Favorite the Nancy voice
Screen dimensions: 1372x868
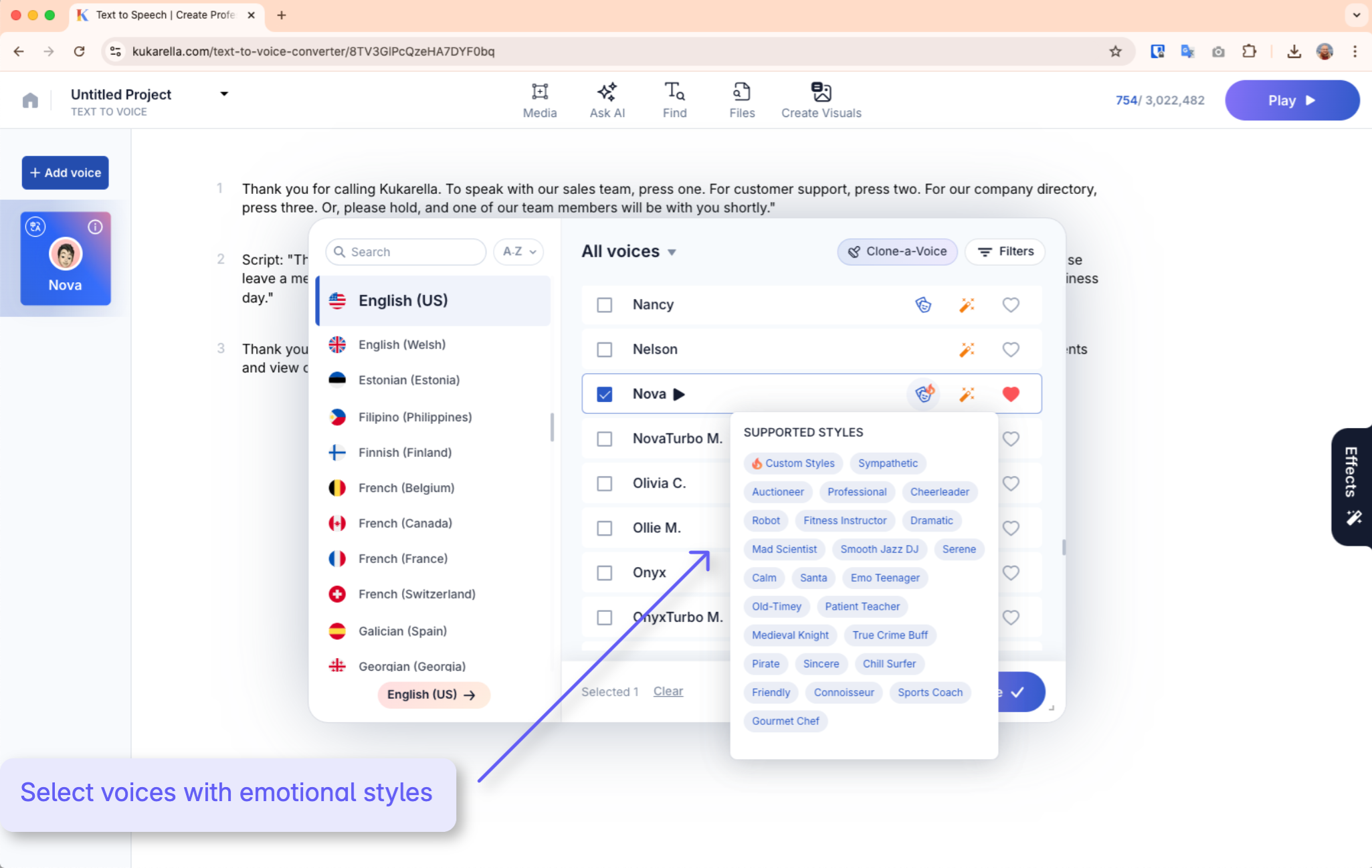(x=1011, y=305)
